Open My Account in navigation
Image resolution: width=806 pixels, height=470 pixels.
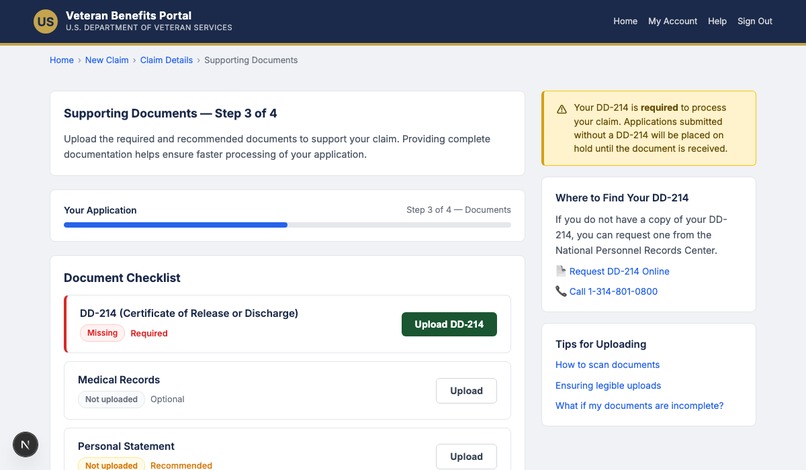[x=672, y=21]
